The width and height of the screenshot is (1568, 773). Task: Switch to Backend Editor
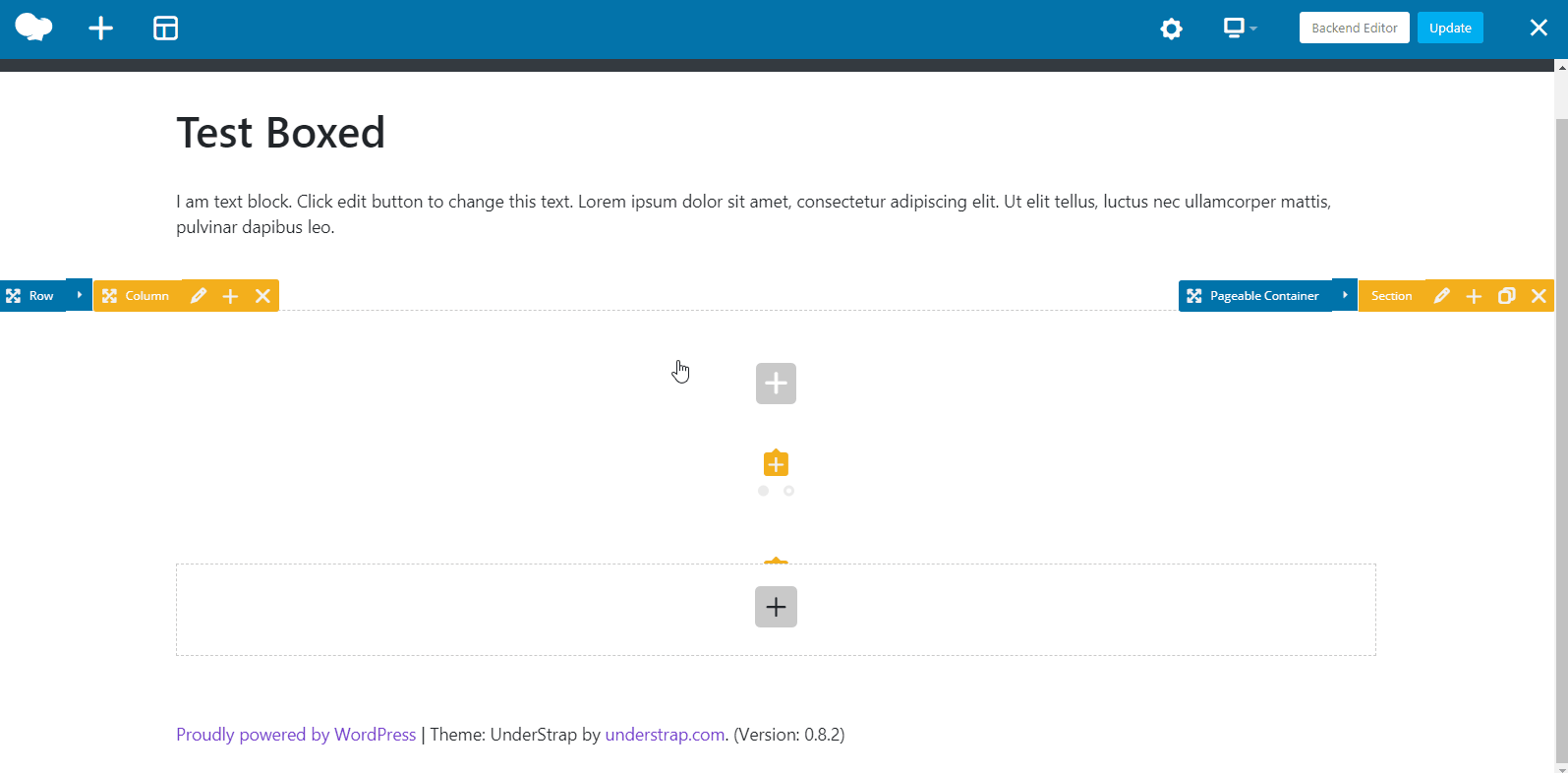pos(1354,28)
